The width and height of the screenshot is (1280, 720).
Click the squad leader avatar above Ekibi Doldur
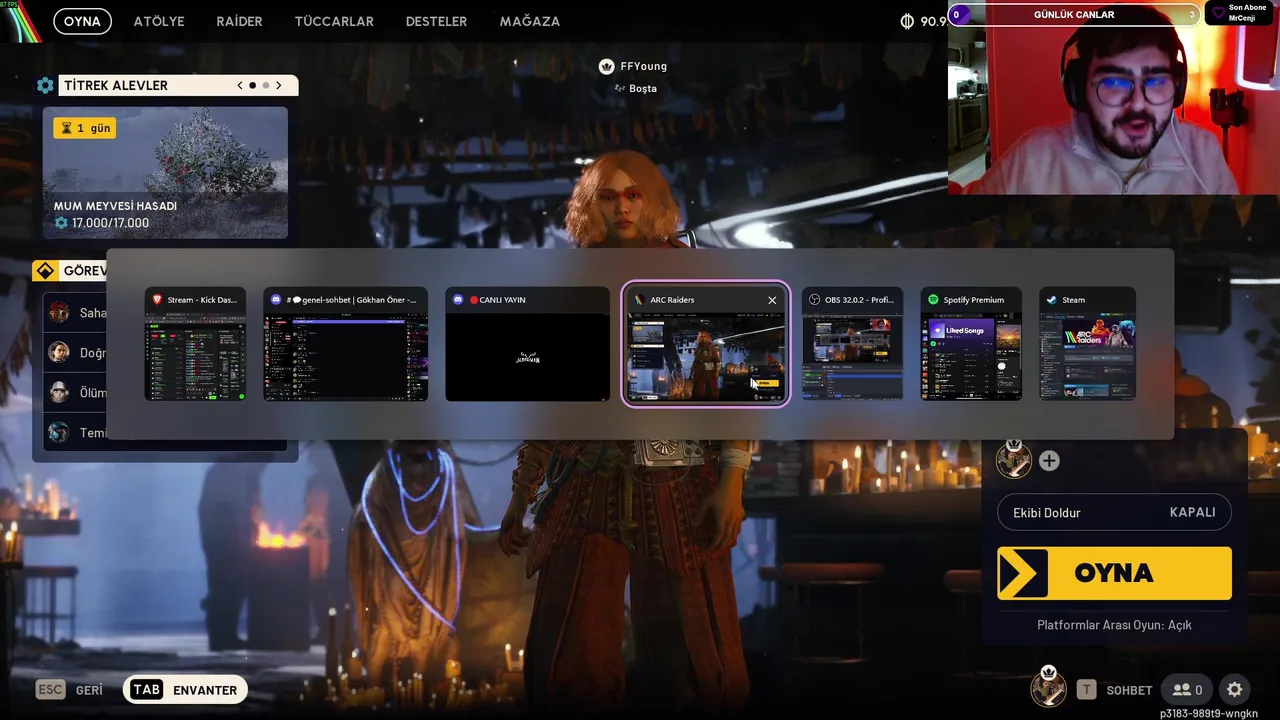[x=1014, y=458]
